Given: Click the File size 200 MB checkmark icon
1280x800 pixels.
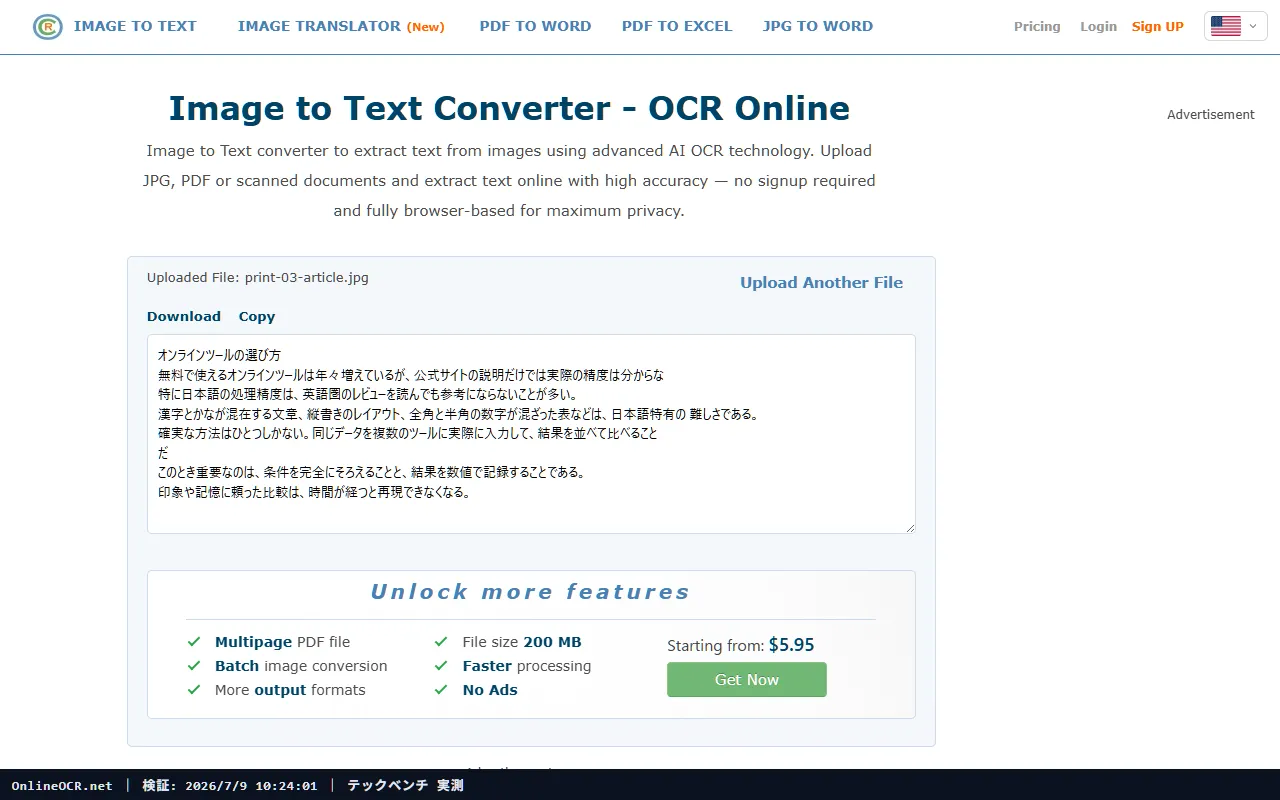Looking at the screenshot, I should coord(441,642).
